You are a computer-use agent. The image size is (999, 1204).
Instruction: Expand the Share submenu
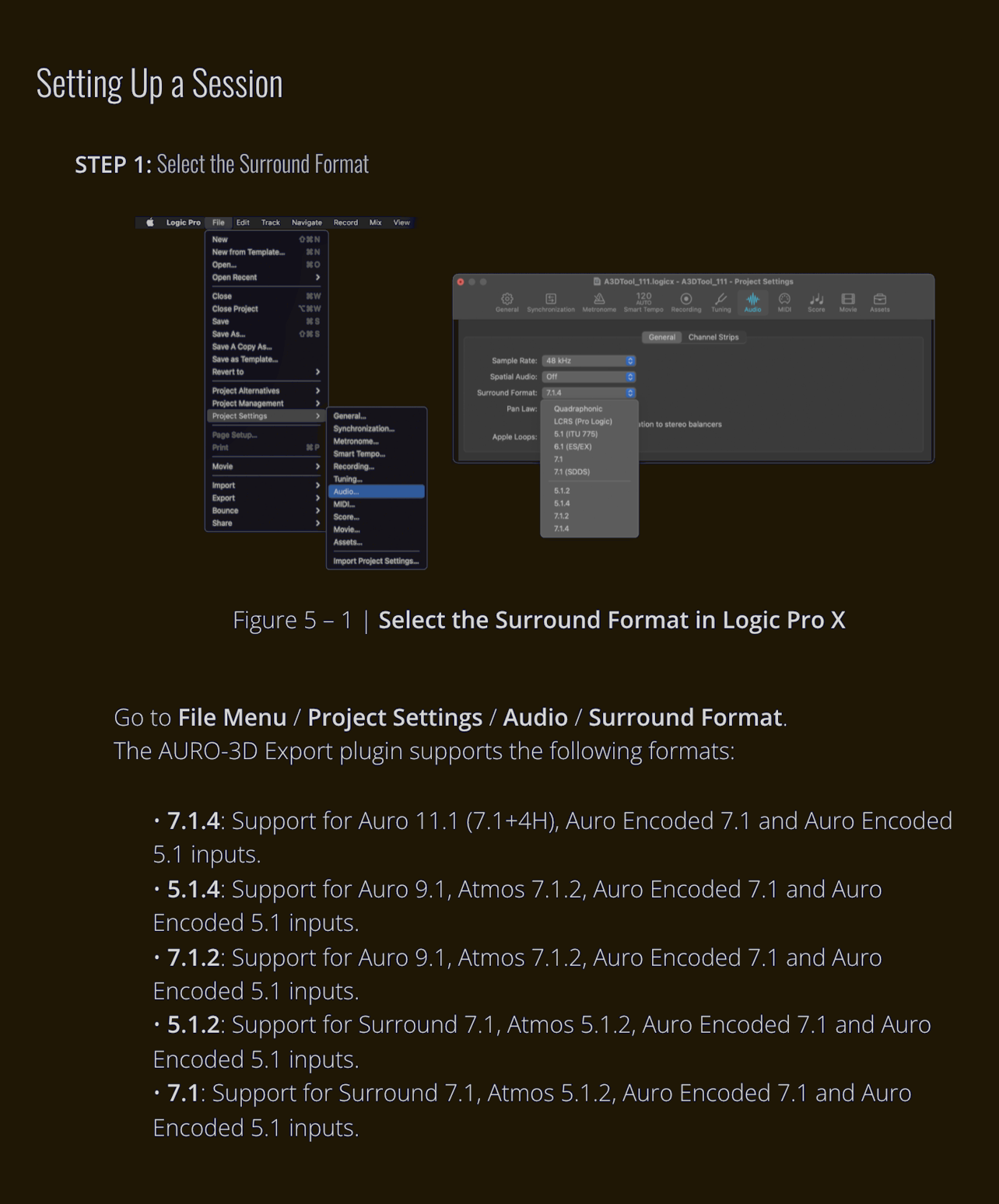tap(265, 523)
